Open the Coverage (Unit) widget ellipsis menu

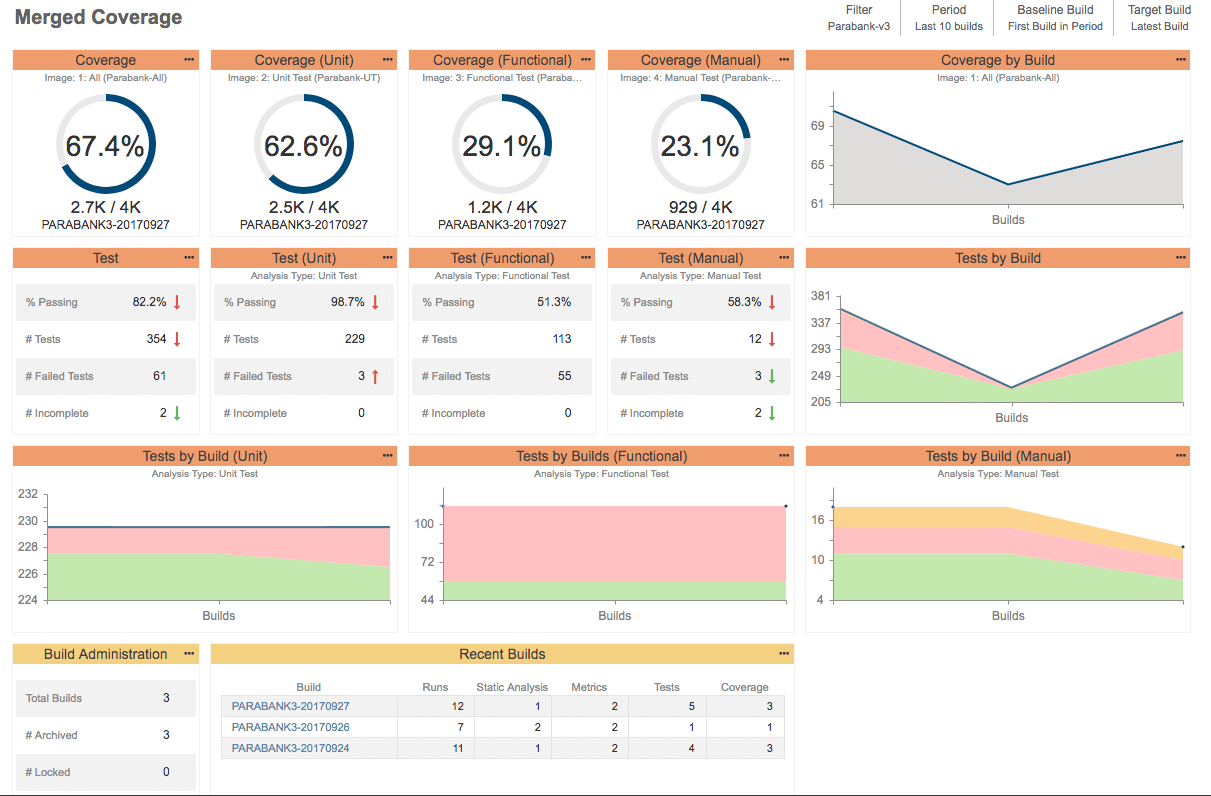click(387, 60)
